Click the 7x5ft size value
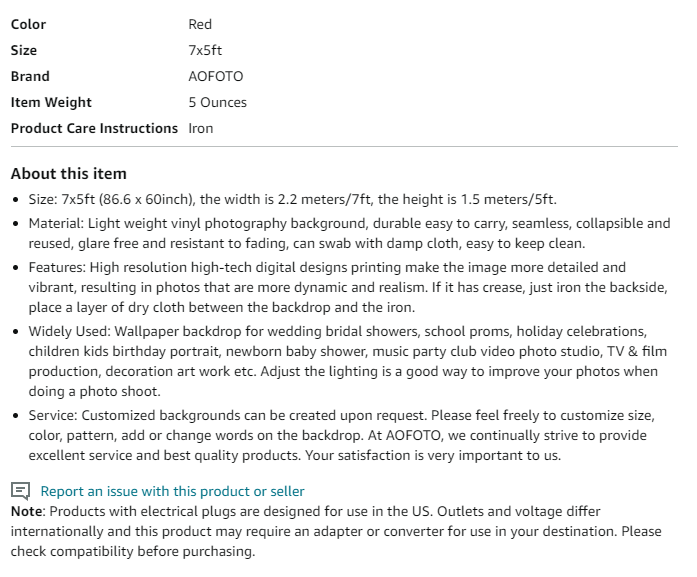Viewport: 697px width, 577px height. 205,50
